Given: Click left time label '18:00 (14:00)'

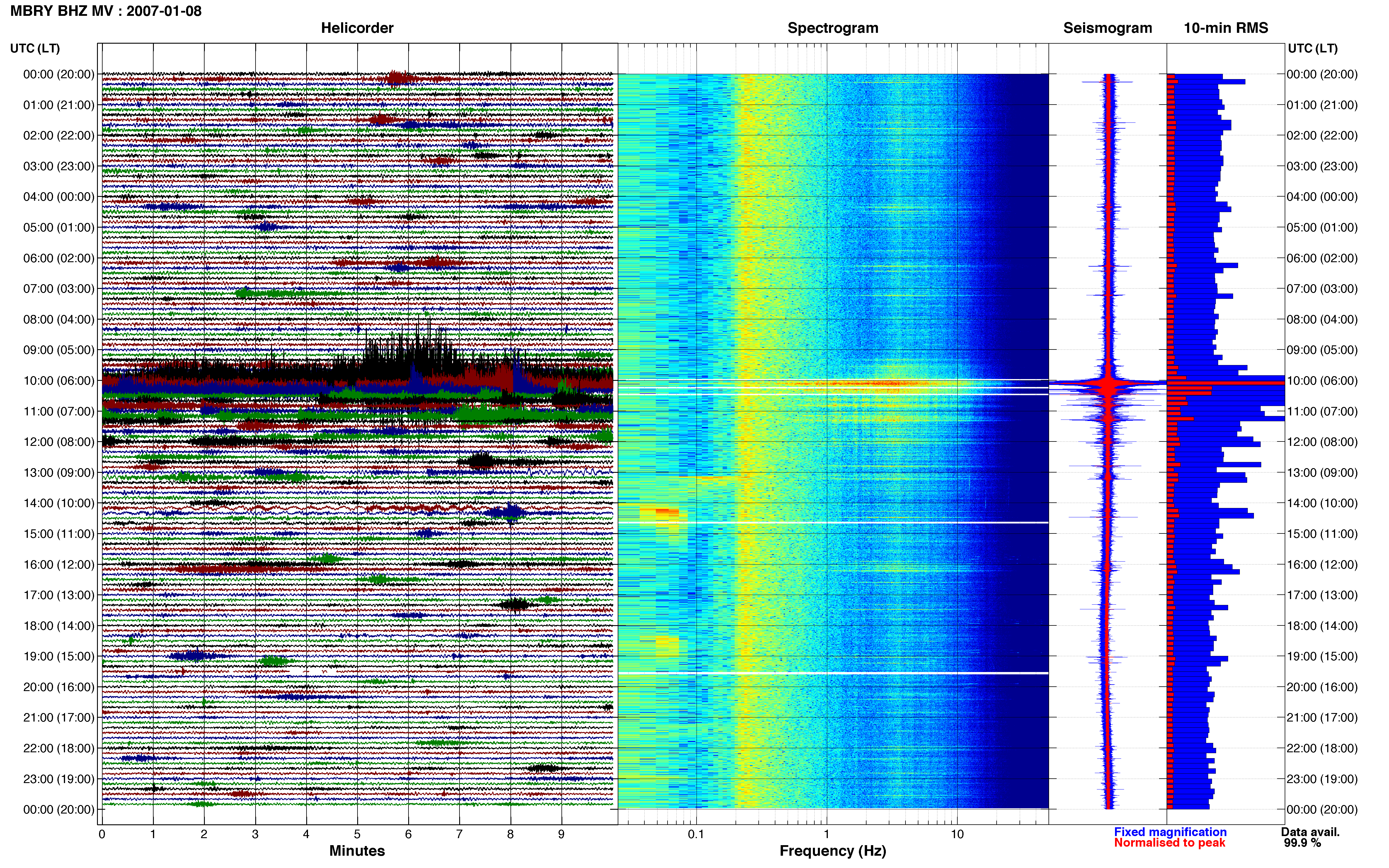Looking at the screenshot, I should click(59, 626).
